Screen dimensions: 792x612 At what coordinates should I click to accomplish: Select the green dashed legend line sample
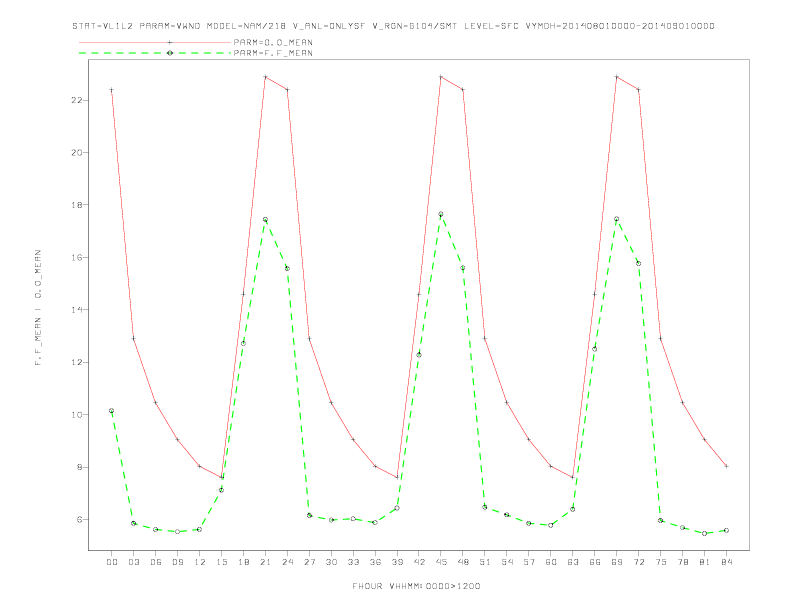tap(155, 53)
